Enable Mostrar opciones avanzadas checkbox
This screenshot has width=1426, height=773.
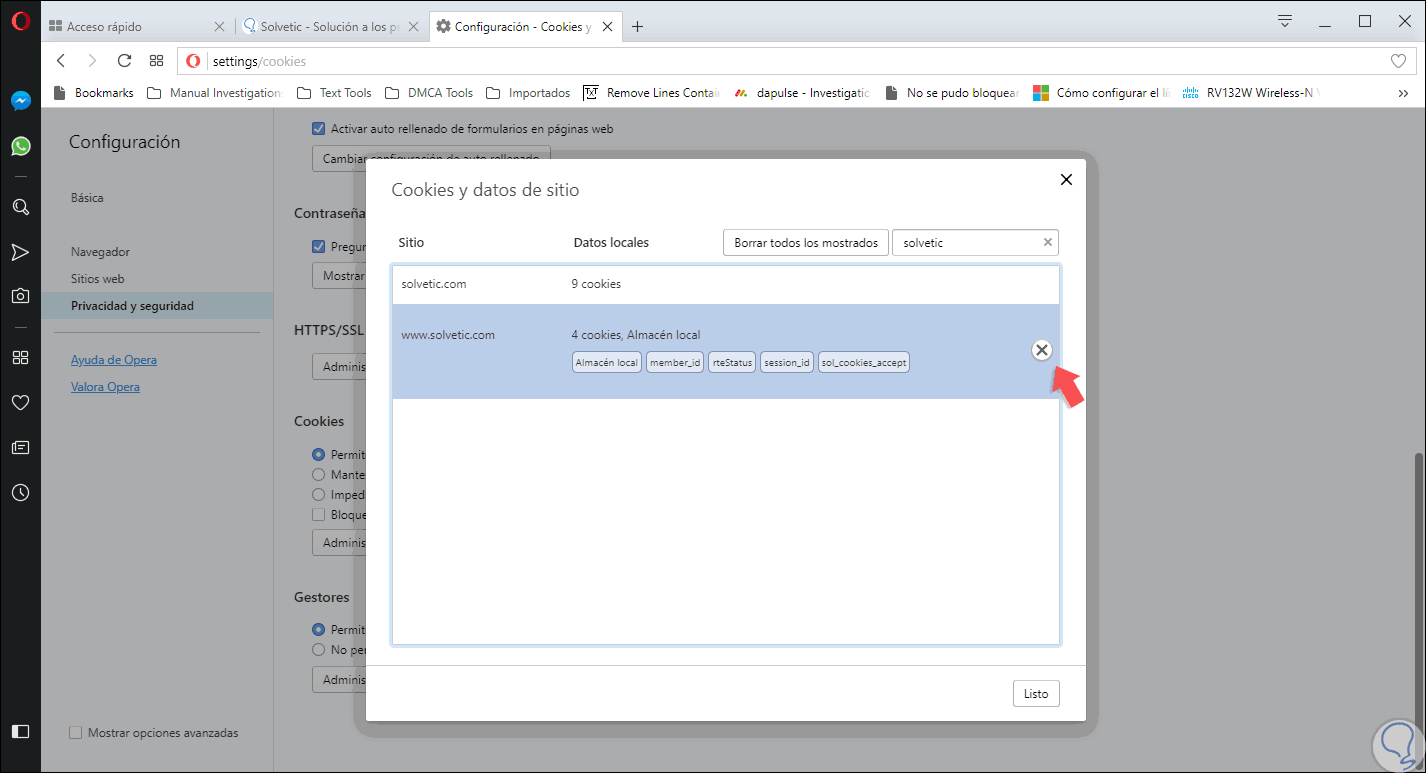75,733
